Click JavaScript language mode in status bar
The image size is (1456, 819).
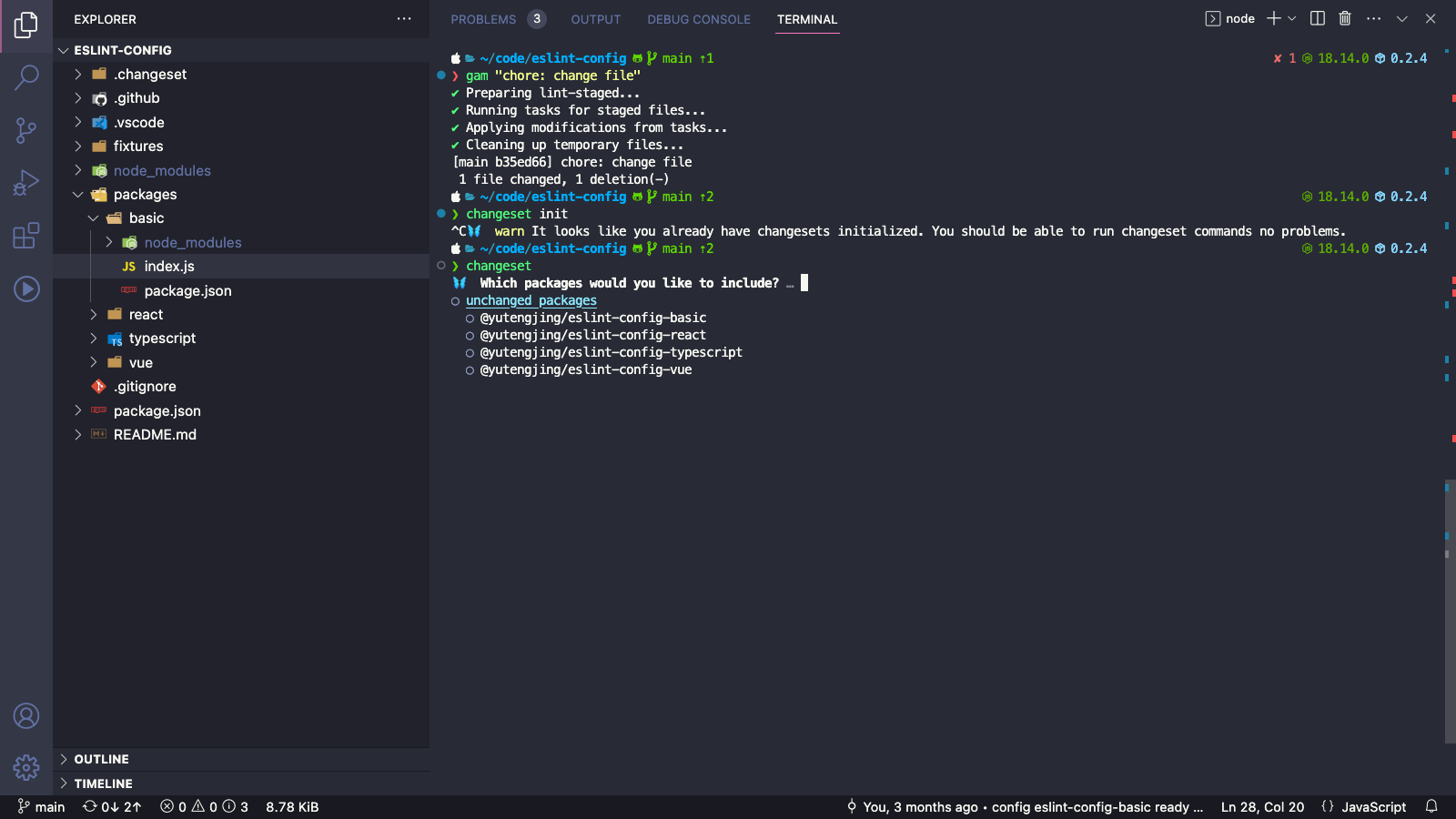coord(1372,806)
